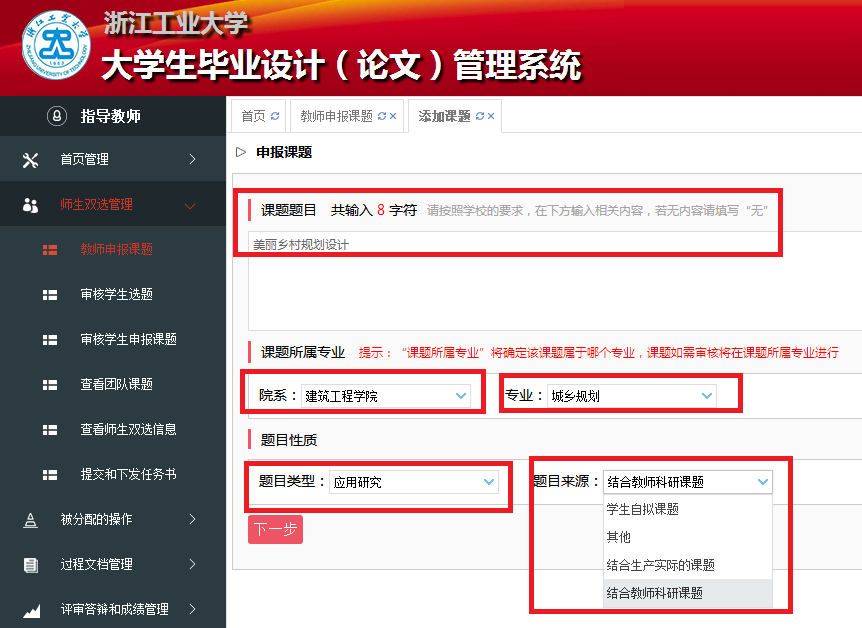
Task: Click the refresh icon on 首页 tab
Action: coord(275,116)
